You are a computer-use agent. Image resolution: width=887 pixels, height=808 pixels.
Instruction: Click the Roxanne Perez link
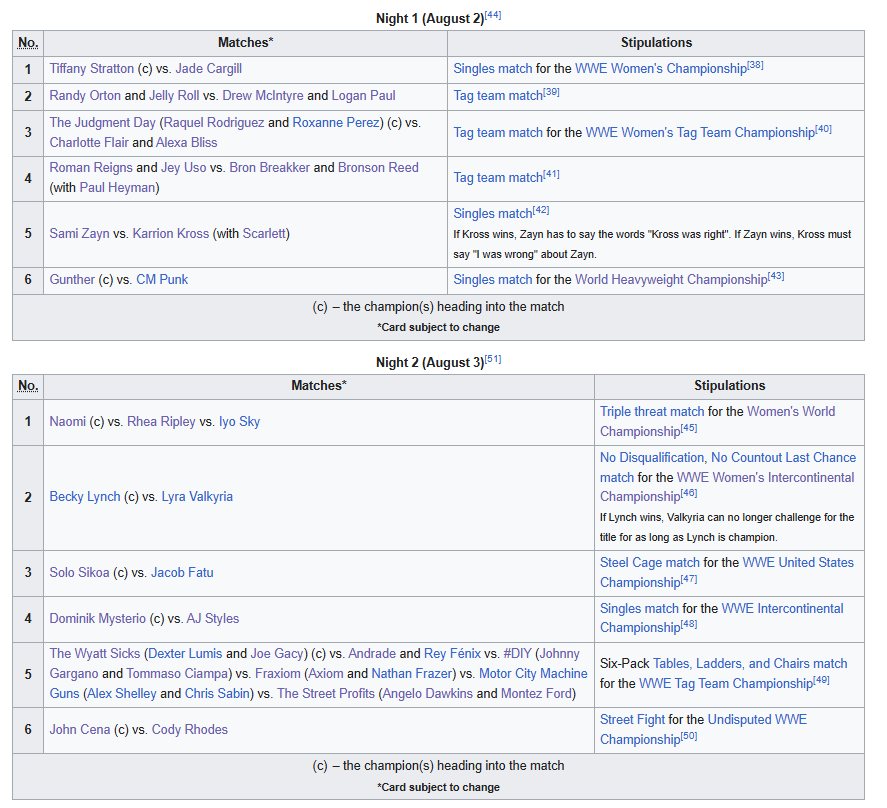tap(336, 123)
